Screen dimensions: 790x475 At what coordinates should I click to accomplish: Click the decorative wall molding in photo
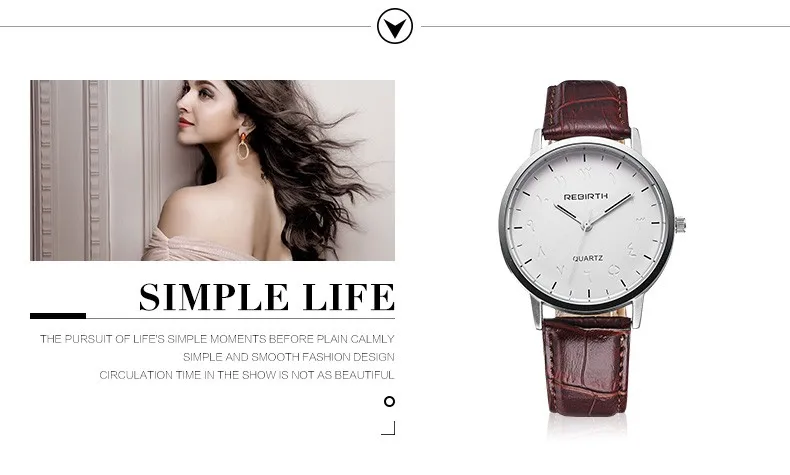coord(71,170)
